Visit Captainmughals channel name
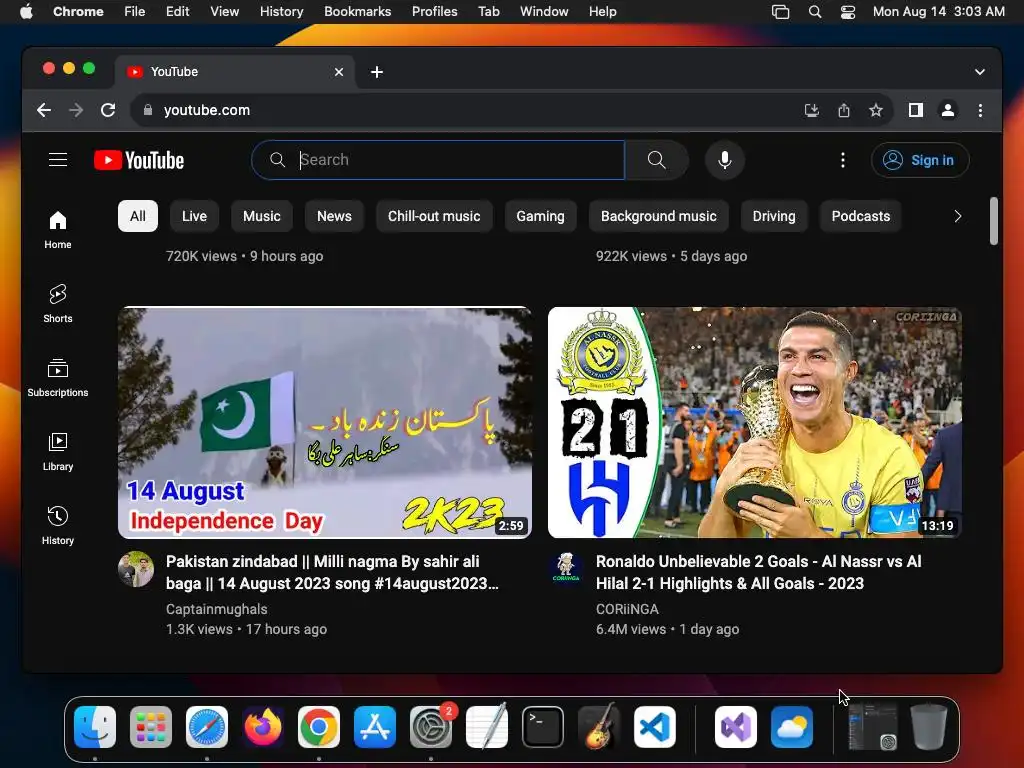 click(217, 609)
